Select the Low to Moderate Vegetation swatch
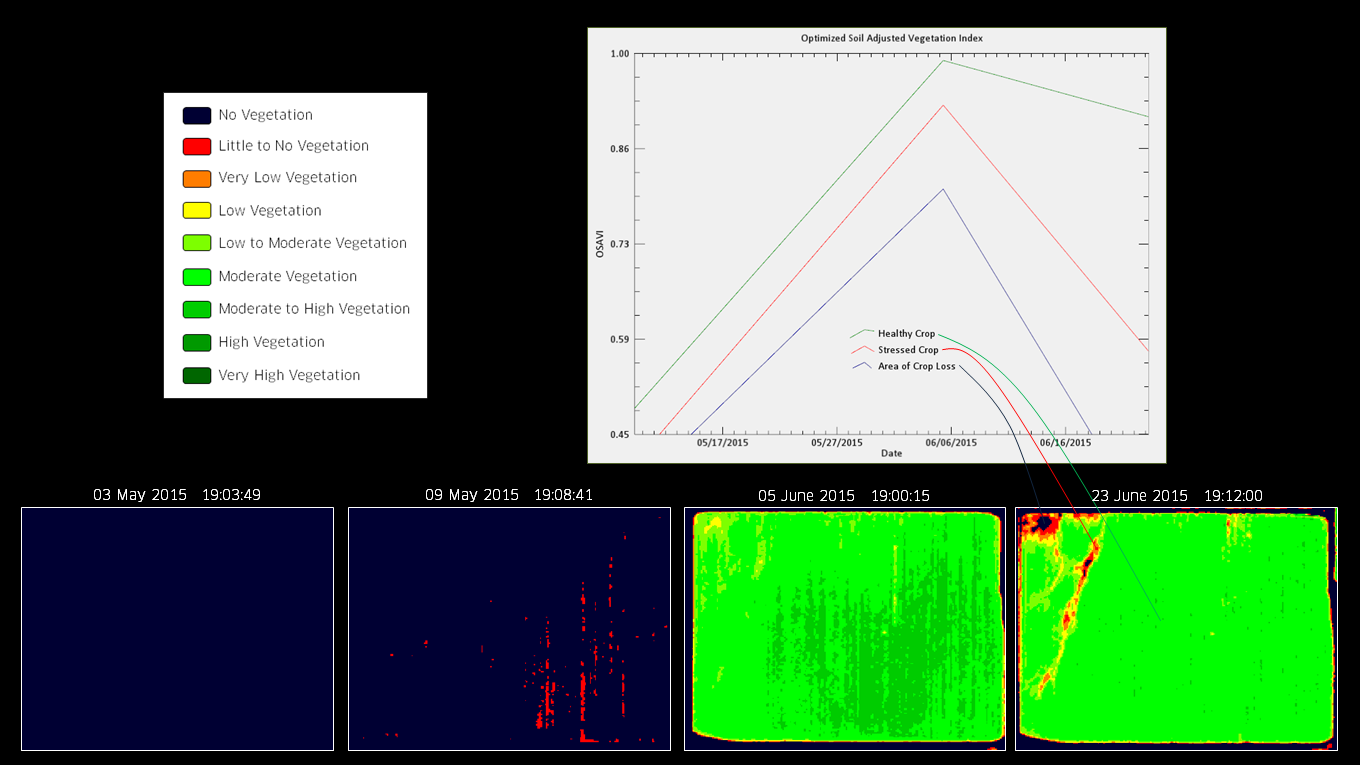Screen dimensions: 1360x765 pyautogui.click(x=197, y=243)
